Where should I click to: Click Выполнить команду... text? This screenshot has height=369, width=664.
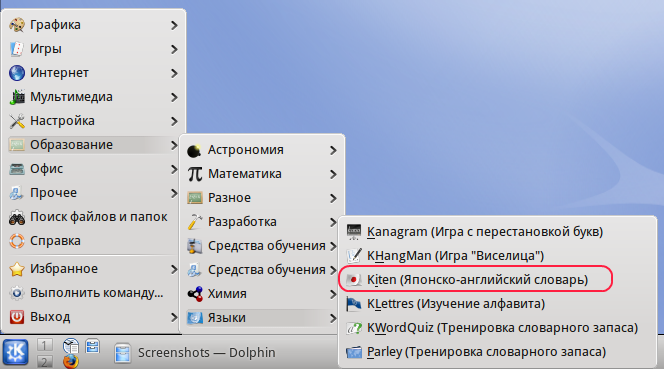97,293
